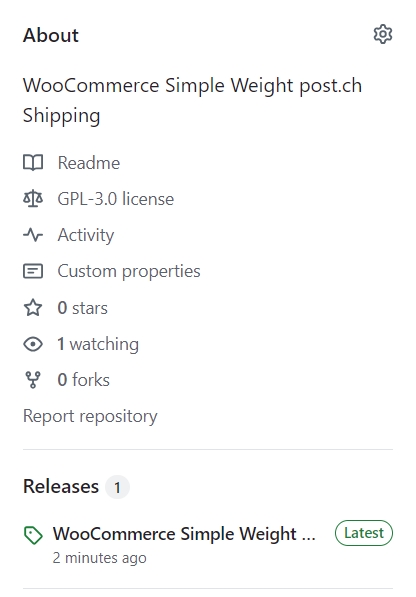Open the Releases section heading
Viewport: 416px width, 597px height.
pyautogui.click(x=61, y=486)
